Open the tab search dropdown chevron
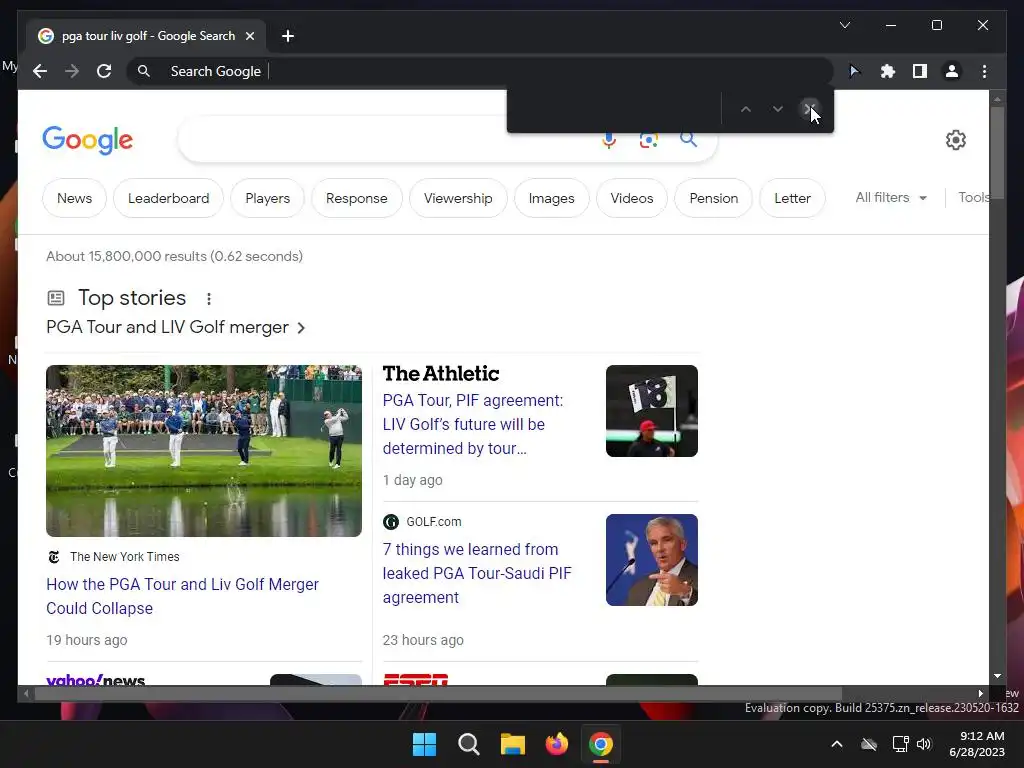 pyautogui.click(x=844, y=25)
